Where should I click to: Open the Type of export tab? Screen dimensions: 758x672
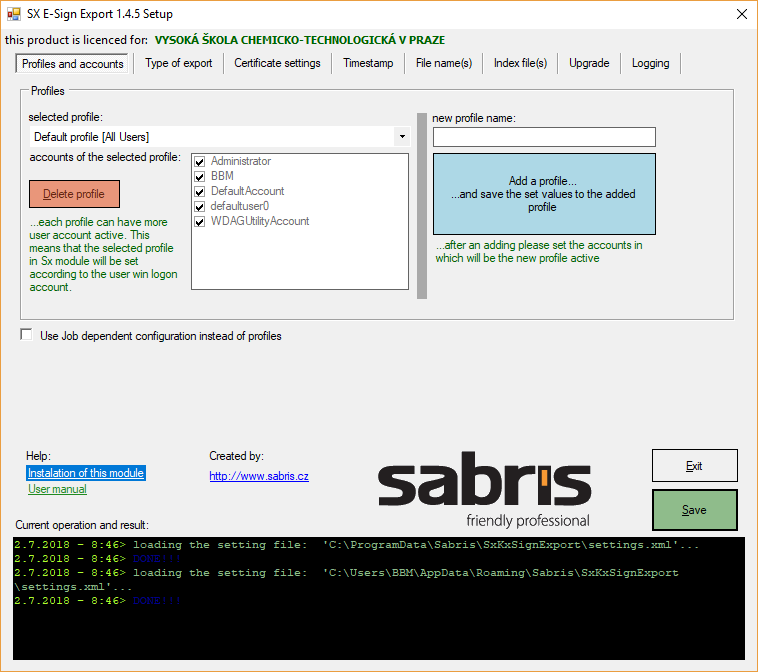pos(178,63)
